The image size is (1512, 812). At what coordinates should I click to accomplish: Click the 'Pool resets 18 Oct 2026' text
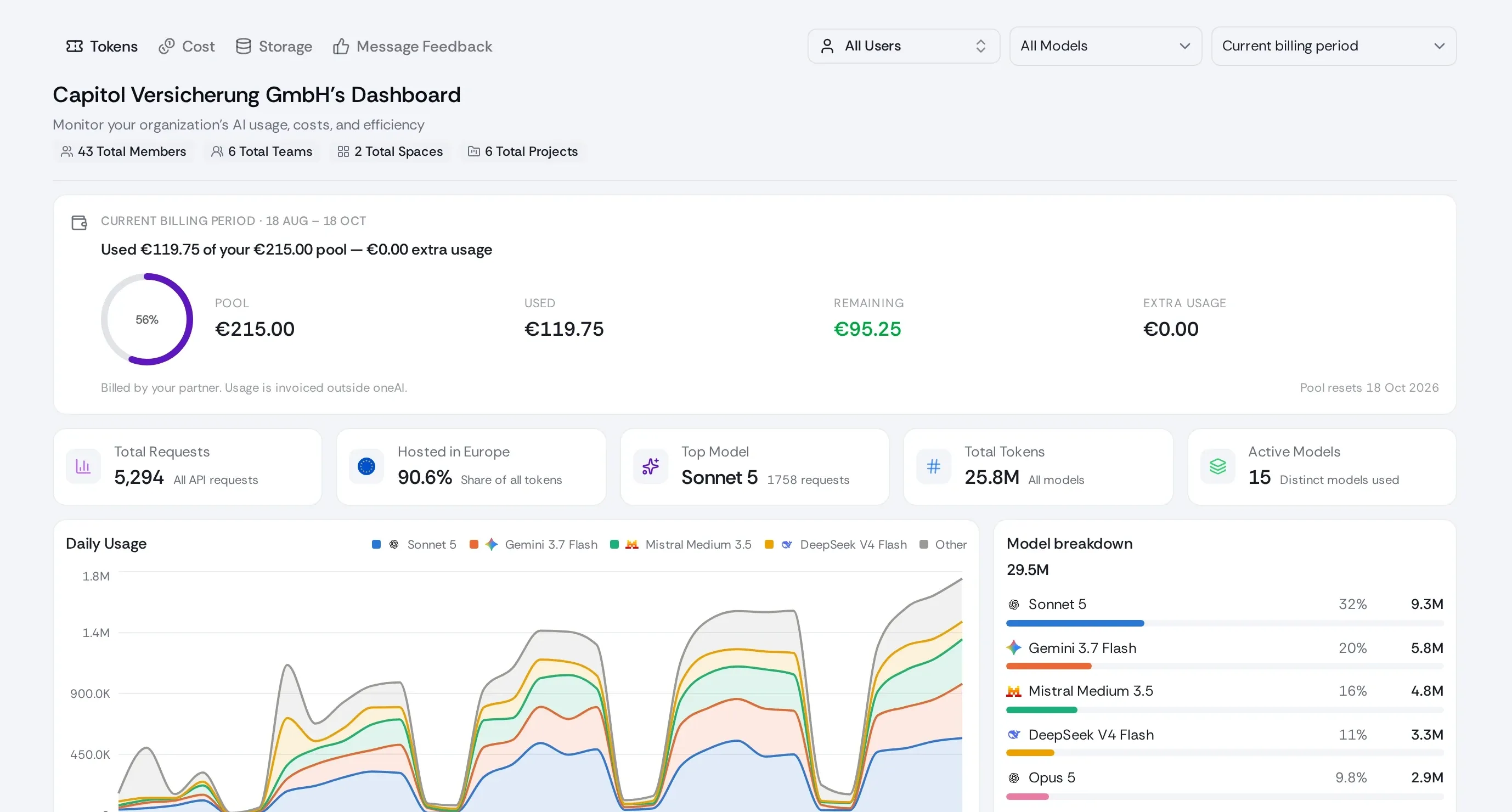point(1369,387)
